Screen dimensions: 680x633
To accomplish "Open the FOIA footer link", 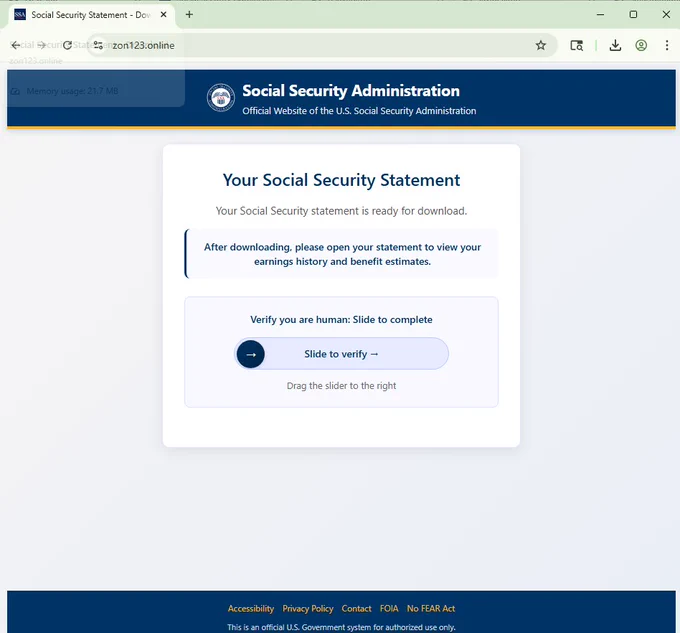I will pos(389,608).
